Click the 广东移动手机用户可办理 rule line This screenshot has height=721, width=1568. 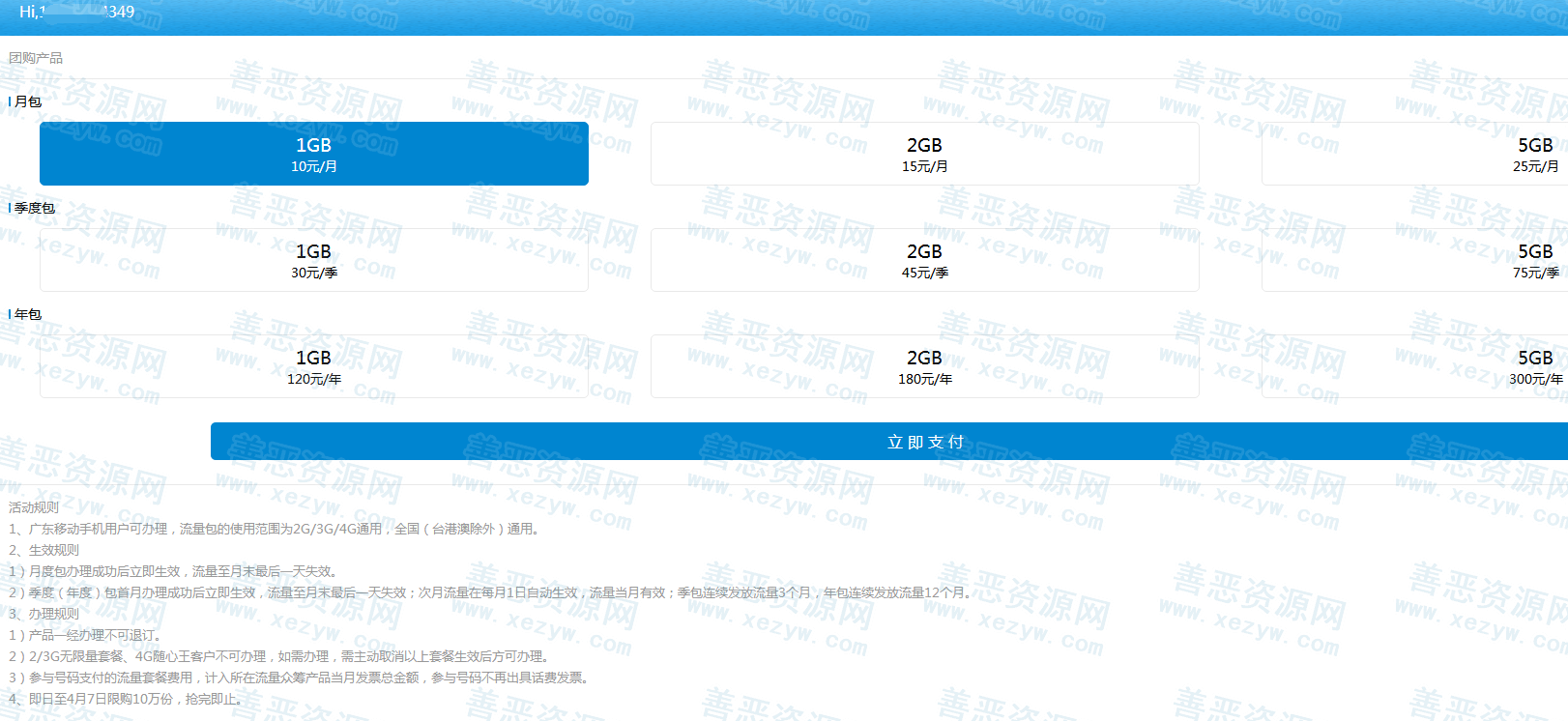tap(275, 529)
